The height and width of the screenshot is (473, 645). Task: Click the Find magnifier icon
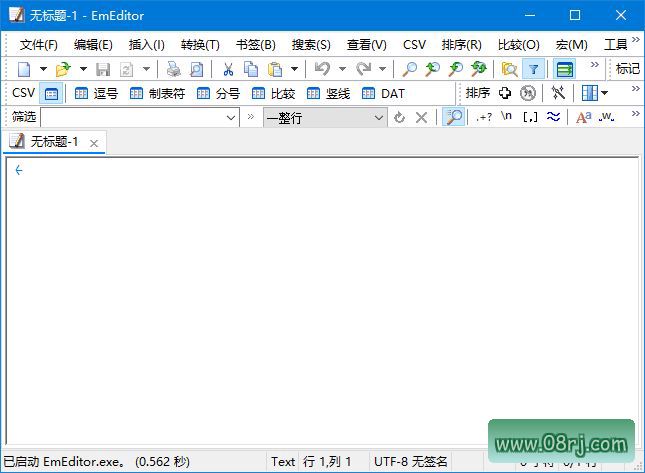click(409, 69)
